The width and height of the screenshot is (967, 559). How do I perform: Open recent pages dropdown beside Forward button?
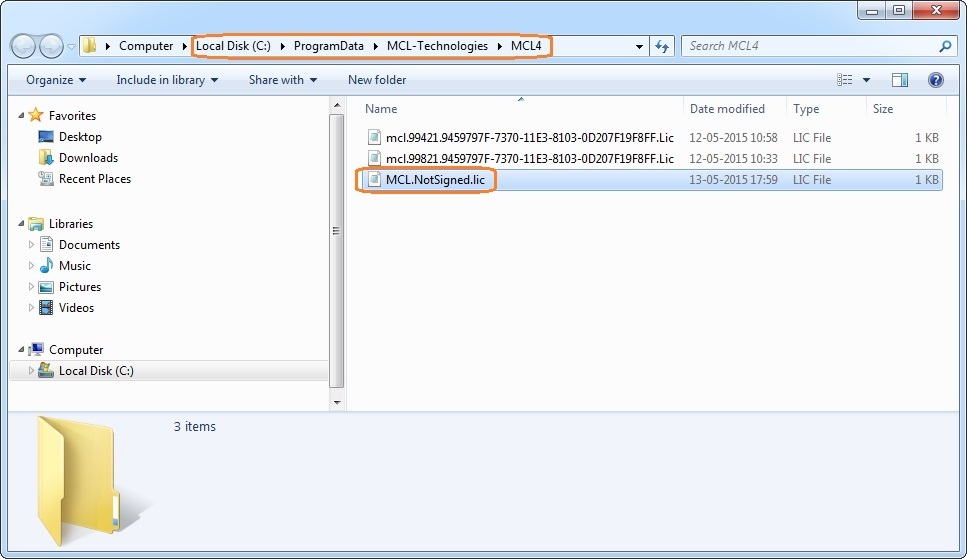tap(71, 46)
